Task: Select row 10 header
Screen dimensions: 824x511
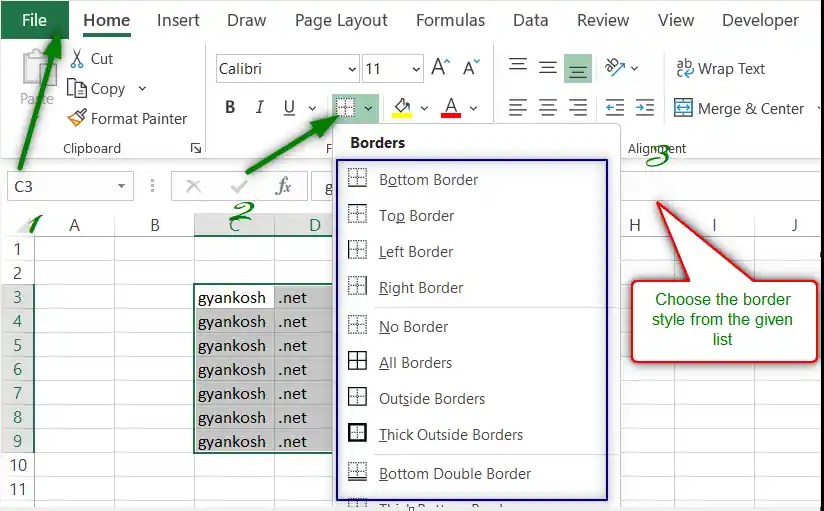Action: (17, 465)
